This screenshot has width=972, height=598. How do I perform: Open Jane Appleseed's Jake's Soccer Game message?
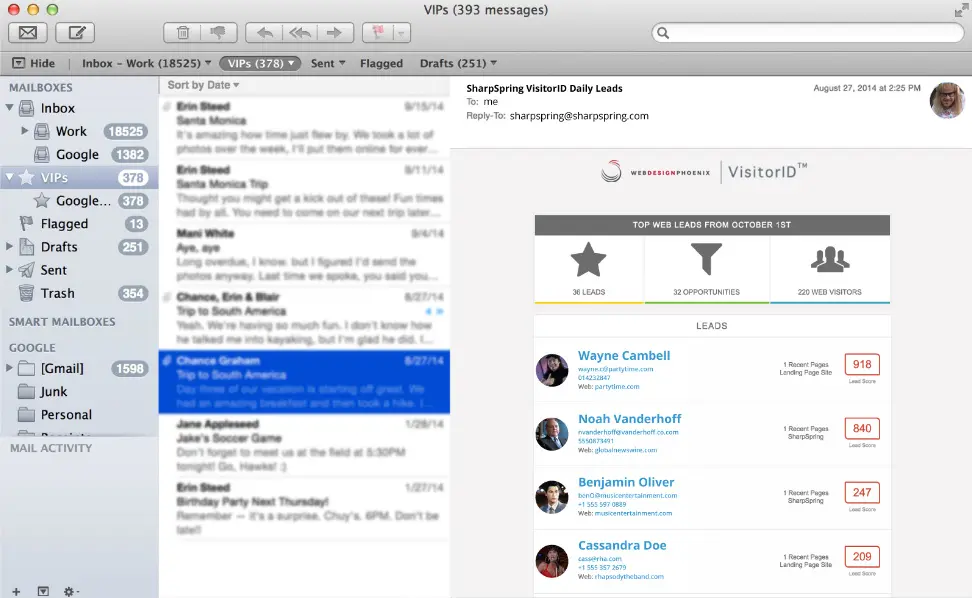click(x=304, y=446)
